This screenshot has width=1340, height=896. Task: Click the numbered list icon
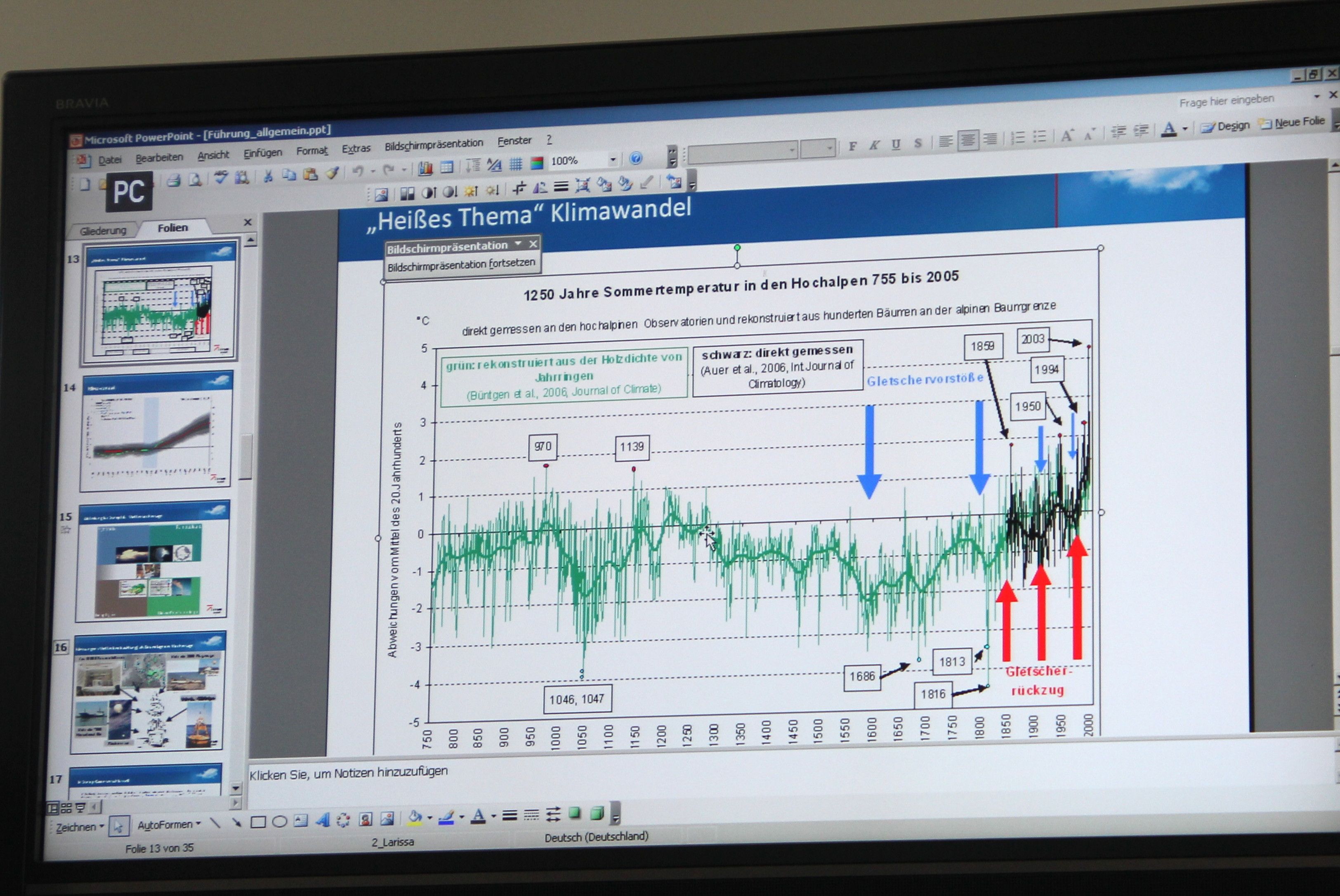(x=1017, y=138)
